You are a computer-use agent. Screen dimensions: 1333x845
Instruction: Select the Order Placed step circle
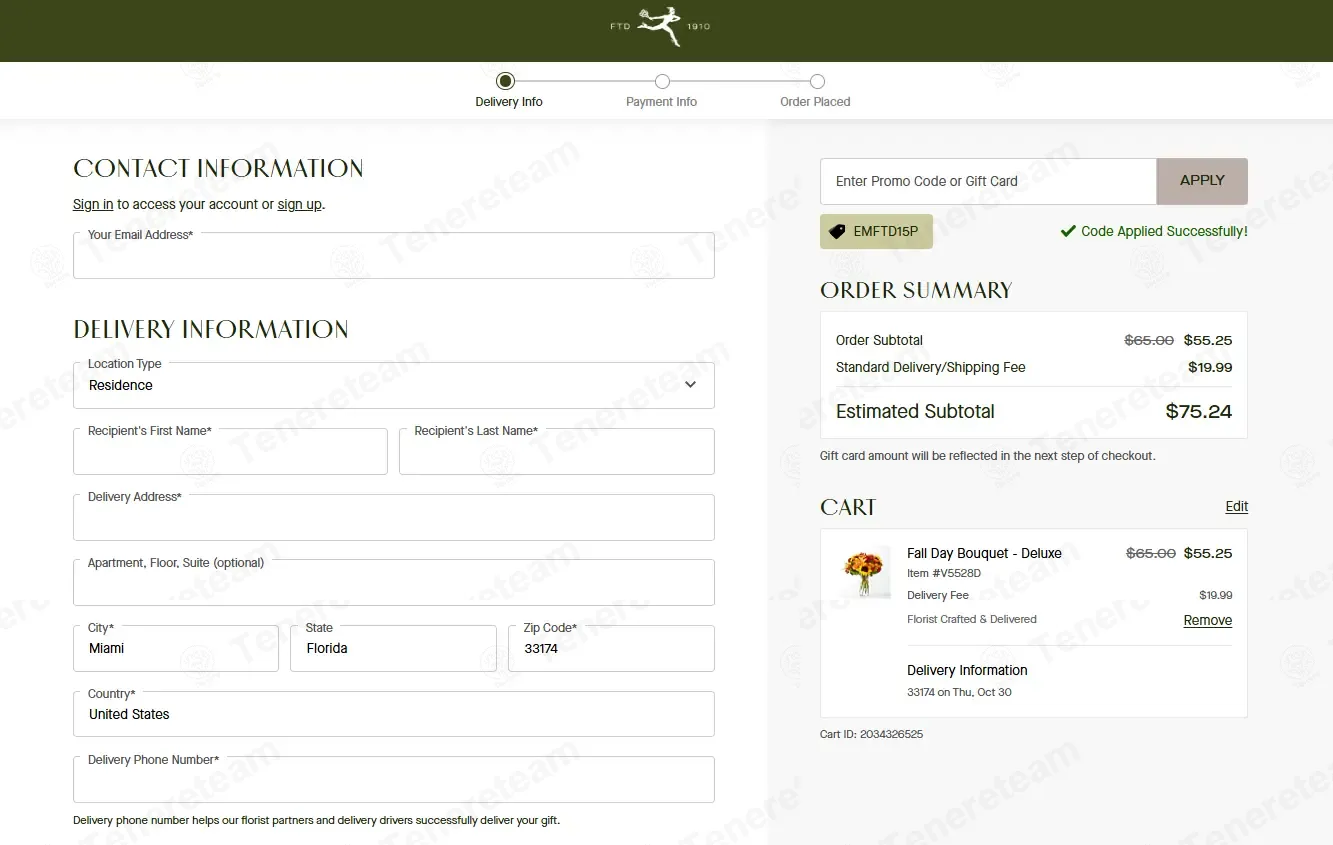click(817, 82)
